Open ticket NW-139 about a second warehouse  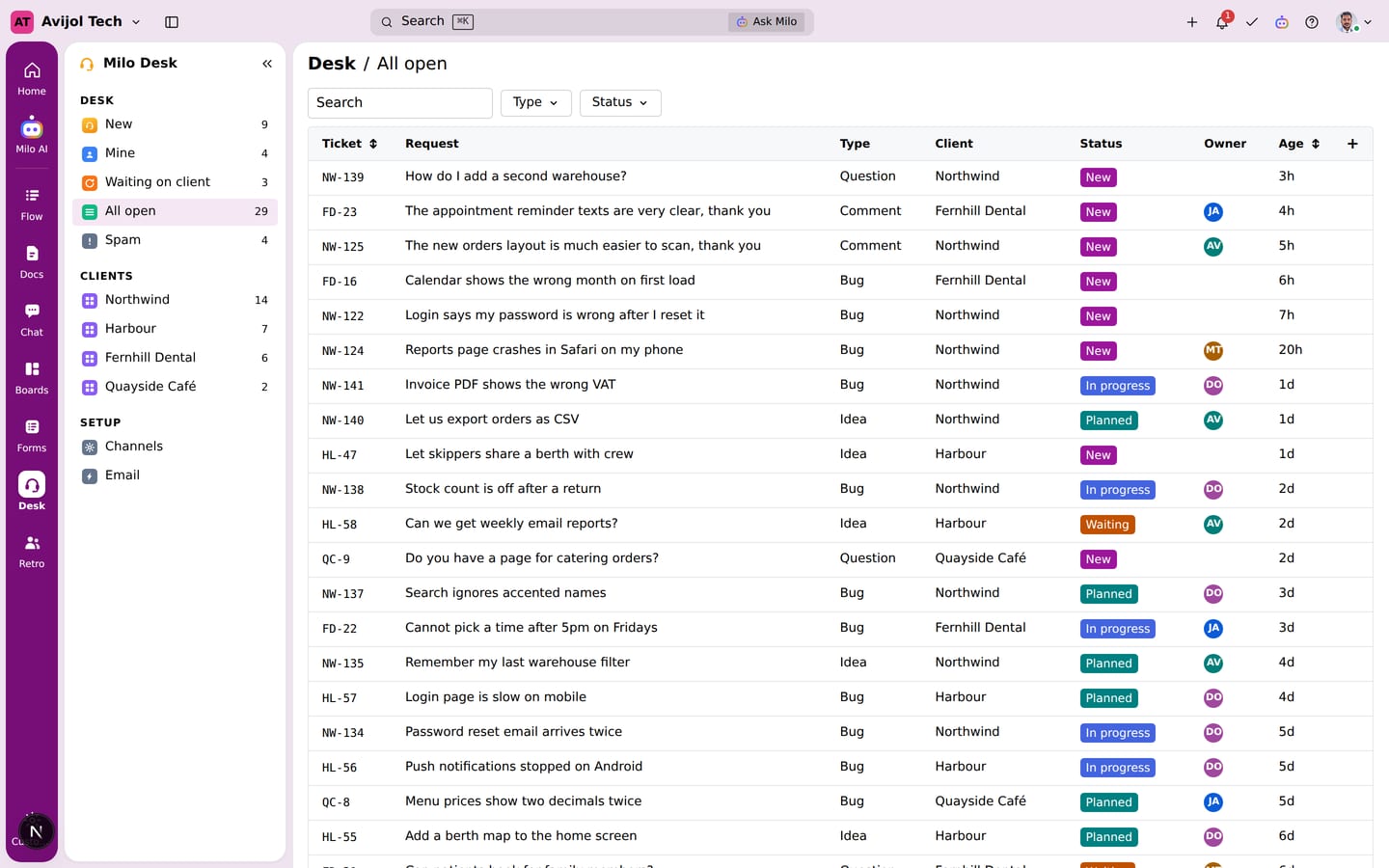click(840, 176)
